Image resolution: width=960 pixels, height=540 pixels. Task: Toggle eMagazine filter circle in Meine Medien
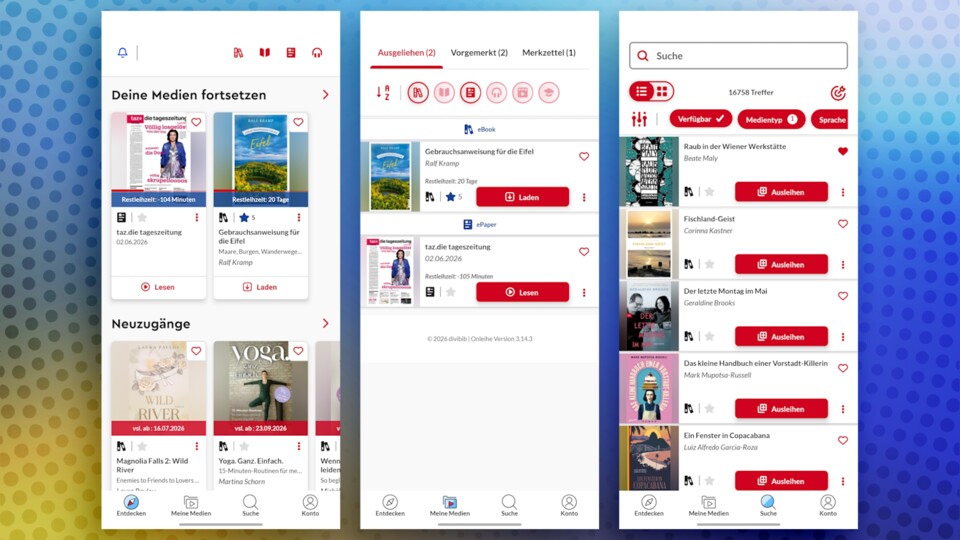coord(444,92)
